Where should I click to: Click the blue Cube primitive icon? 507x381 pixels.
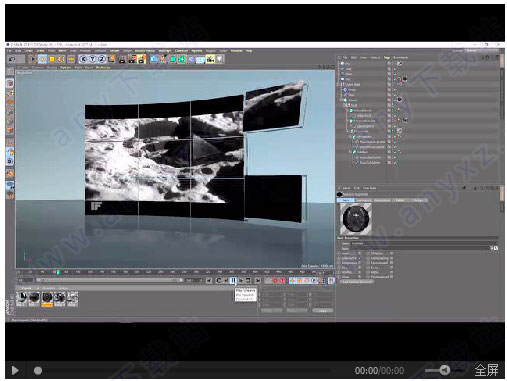(154, 59)
